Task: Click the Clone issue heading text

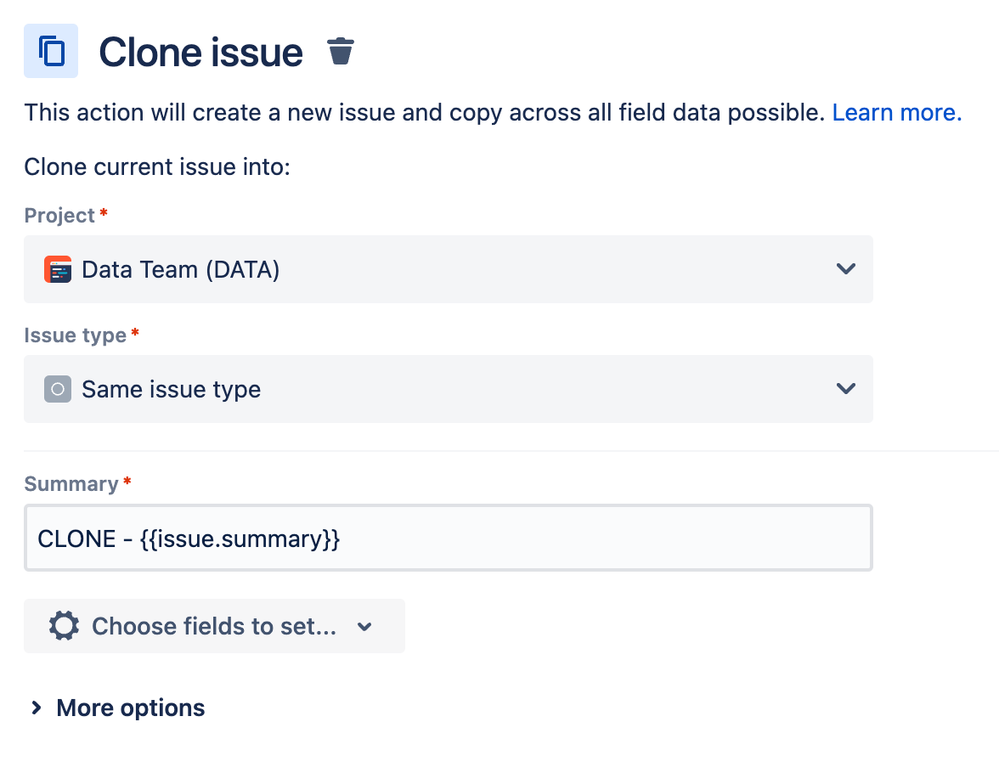Action: coord(201,52)
